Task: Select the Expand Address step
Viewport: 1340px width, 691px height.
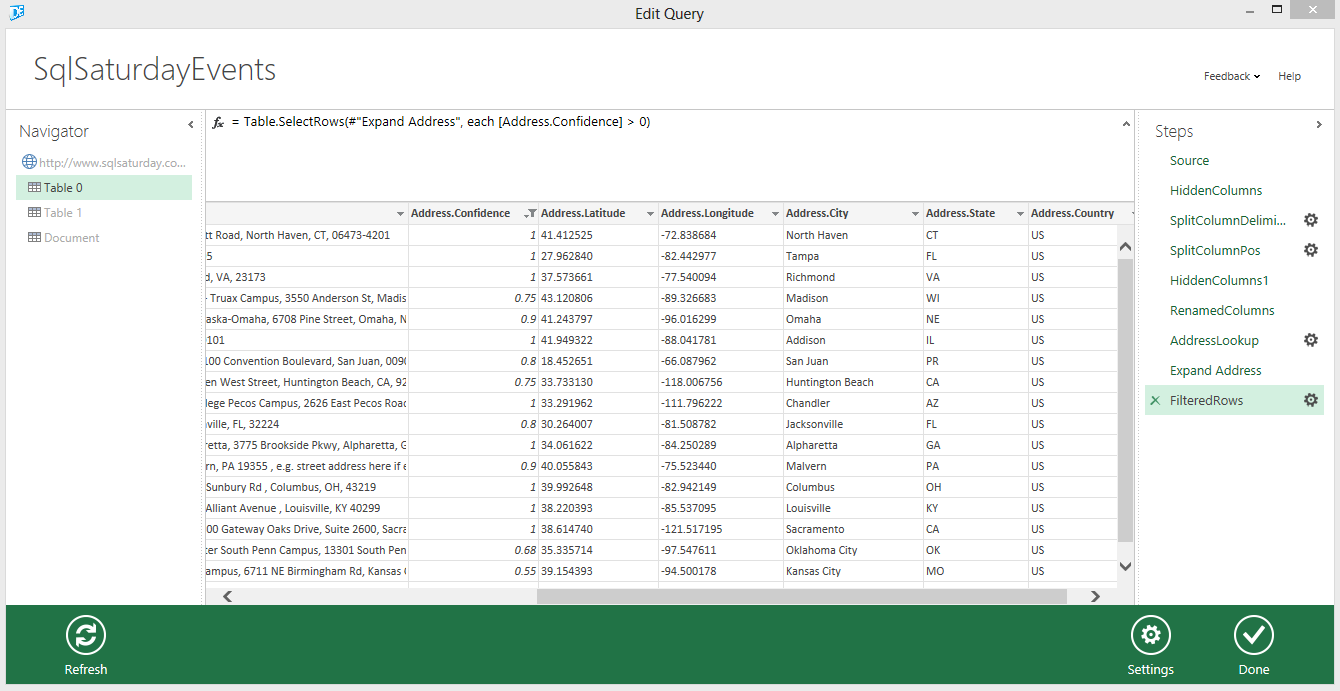Action: click(x=1215, y=370)
